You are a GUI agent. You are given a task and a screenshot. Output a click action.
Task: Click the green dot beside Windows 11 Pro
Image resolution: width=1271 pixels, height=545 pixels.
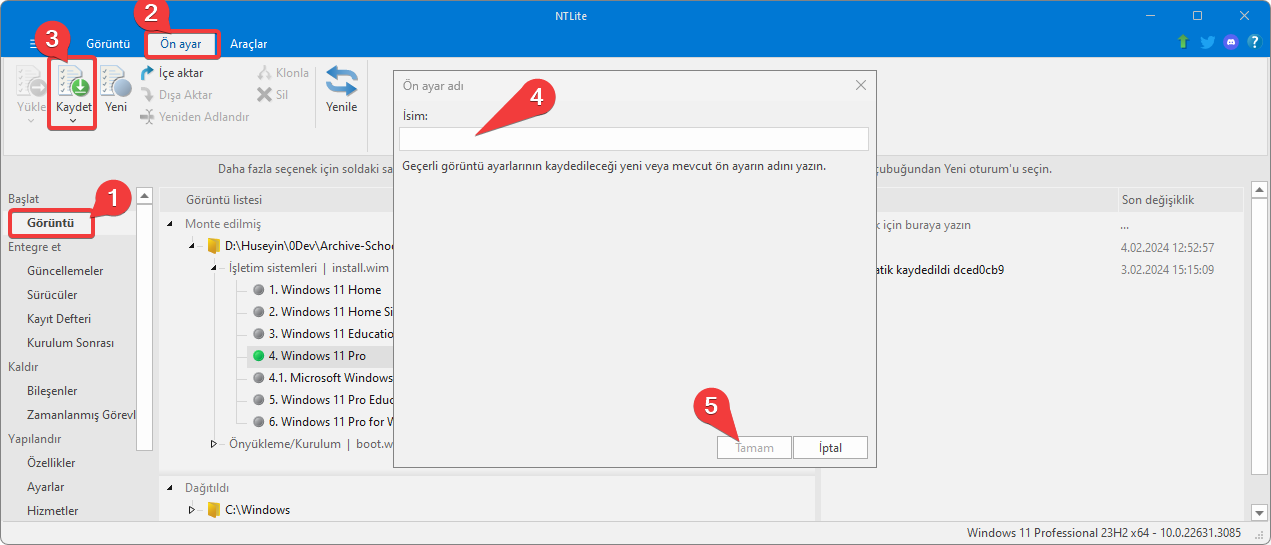pyautogui.click(x=258, y=356)
